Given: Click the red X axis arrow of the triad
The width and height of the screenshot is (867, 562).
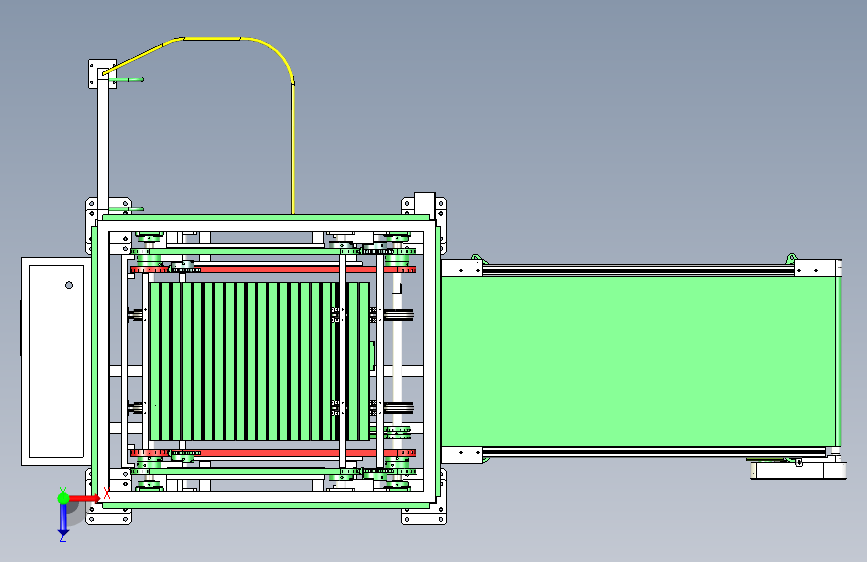Looking at the screenshot, I should tap(84, 498).
